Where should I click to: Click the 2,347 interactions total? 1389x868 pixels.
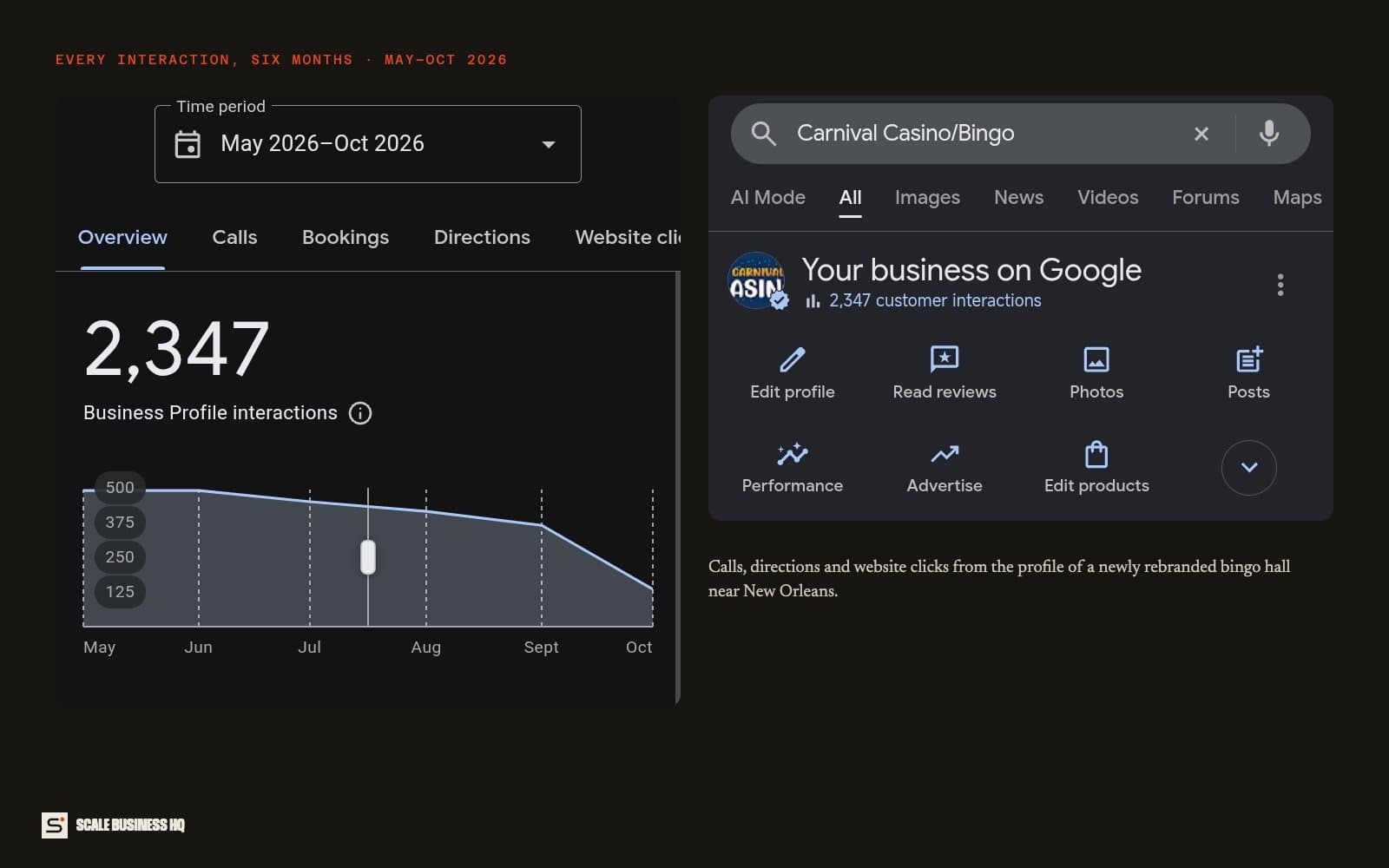(x=176, y=349)
